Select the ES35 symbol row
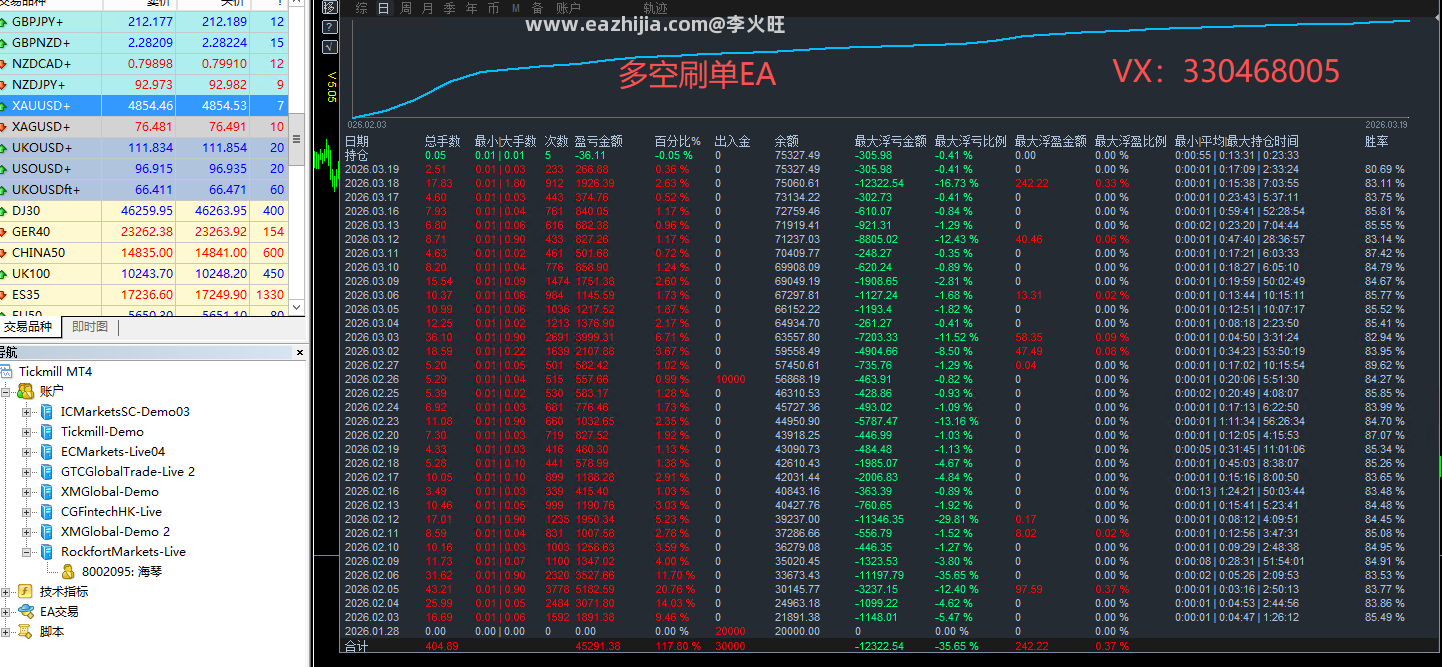The image size is (1442, 667). 145,295
